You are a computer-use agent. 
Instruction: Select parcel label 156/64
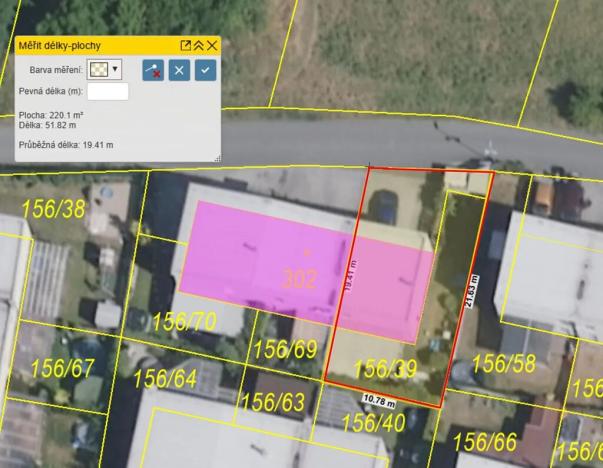click(165, 379)
